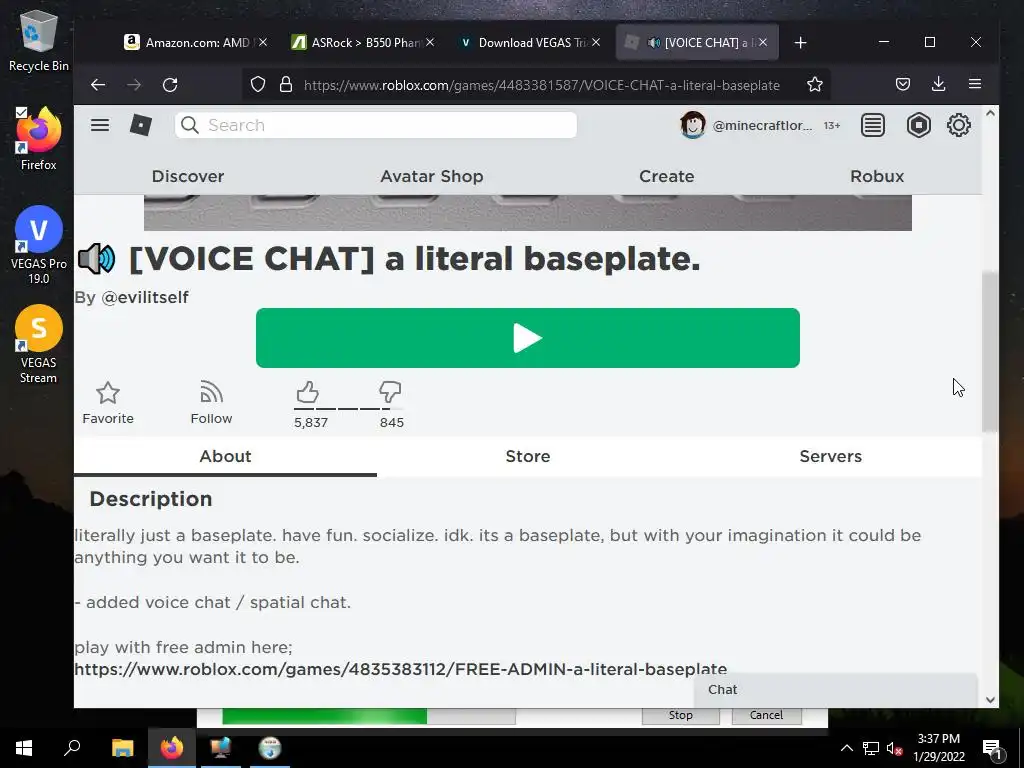Close the ASRock B550 tab

tap(430, 42)
